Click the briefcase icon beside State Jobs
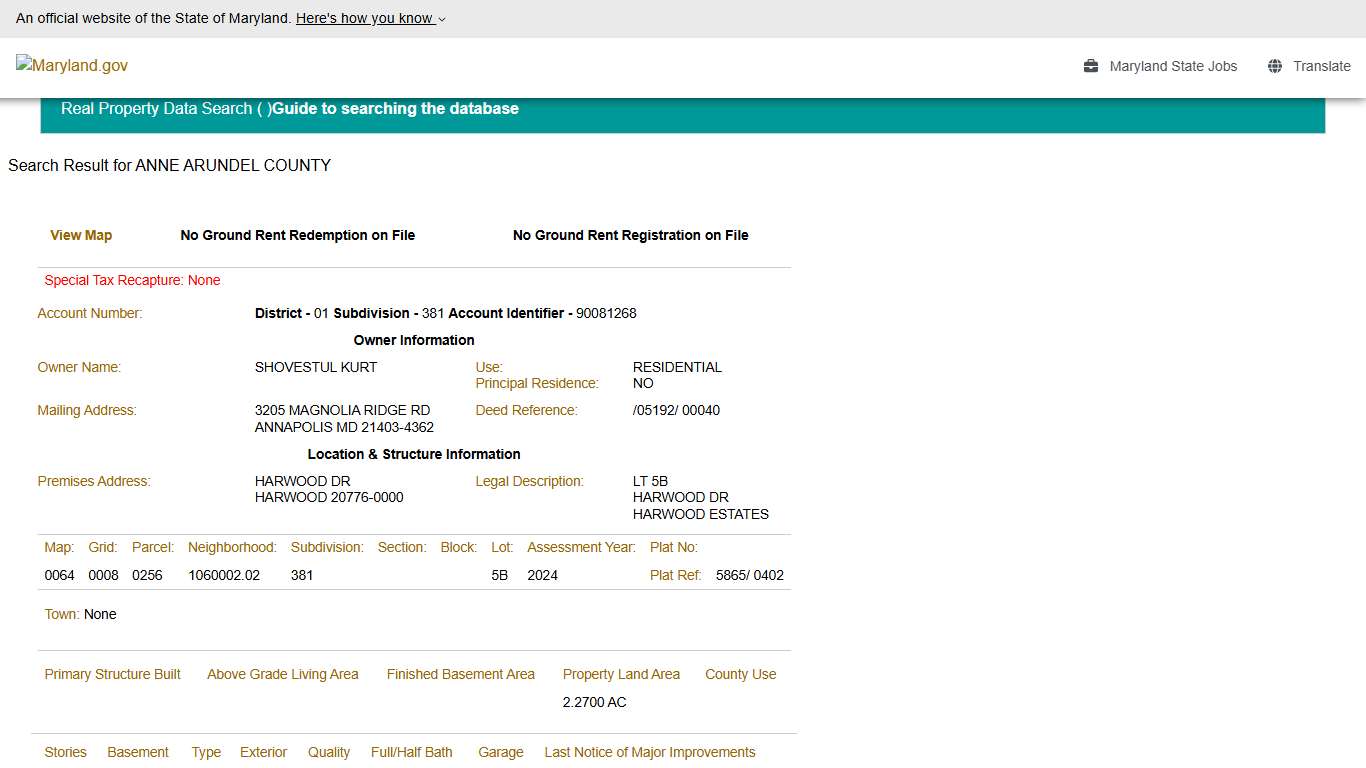Screen dimensions: 1366x768 tap(1091, 66)
